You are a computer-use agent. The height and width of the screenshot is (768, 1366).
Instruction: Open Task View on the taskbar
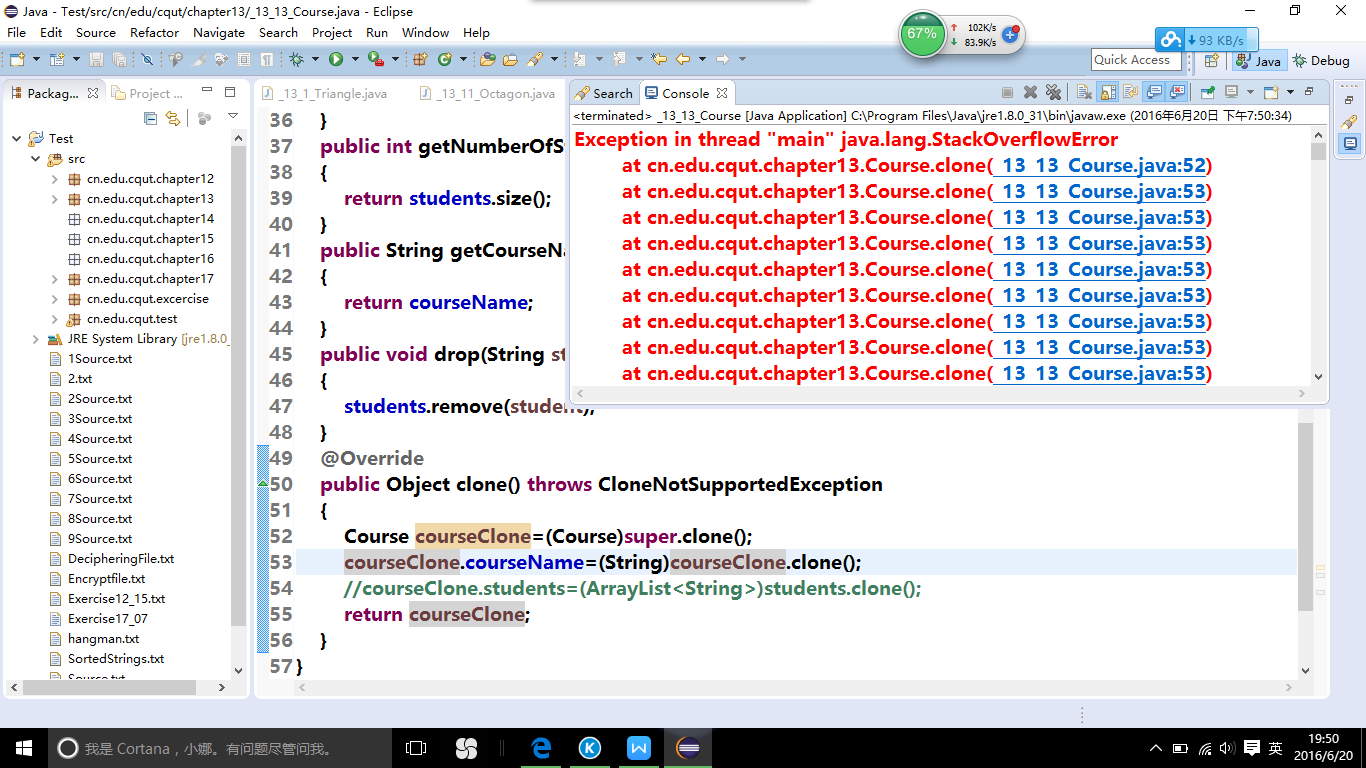point(416,748)
